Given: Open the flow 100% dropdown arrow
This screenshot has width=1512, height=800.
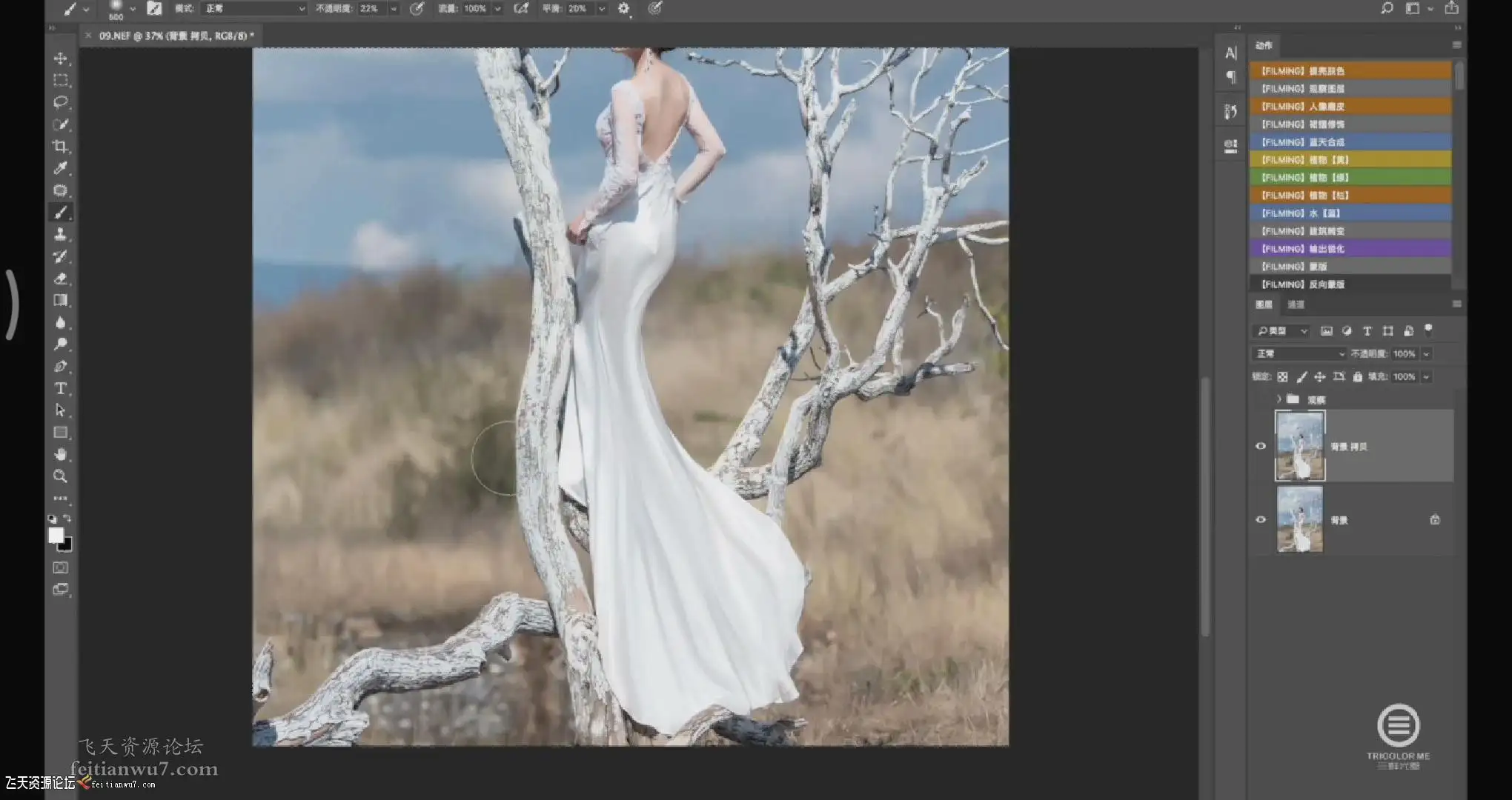Looking at the screenshot, I should [497, 9].
